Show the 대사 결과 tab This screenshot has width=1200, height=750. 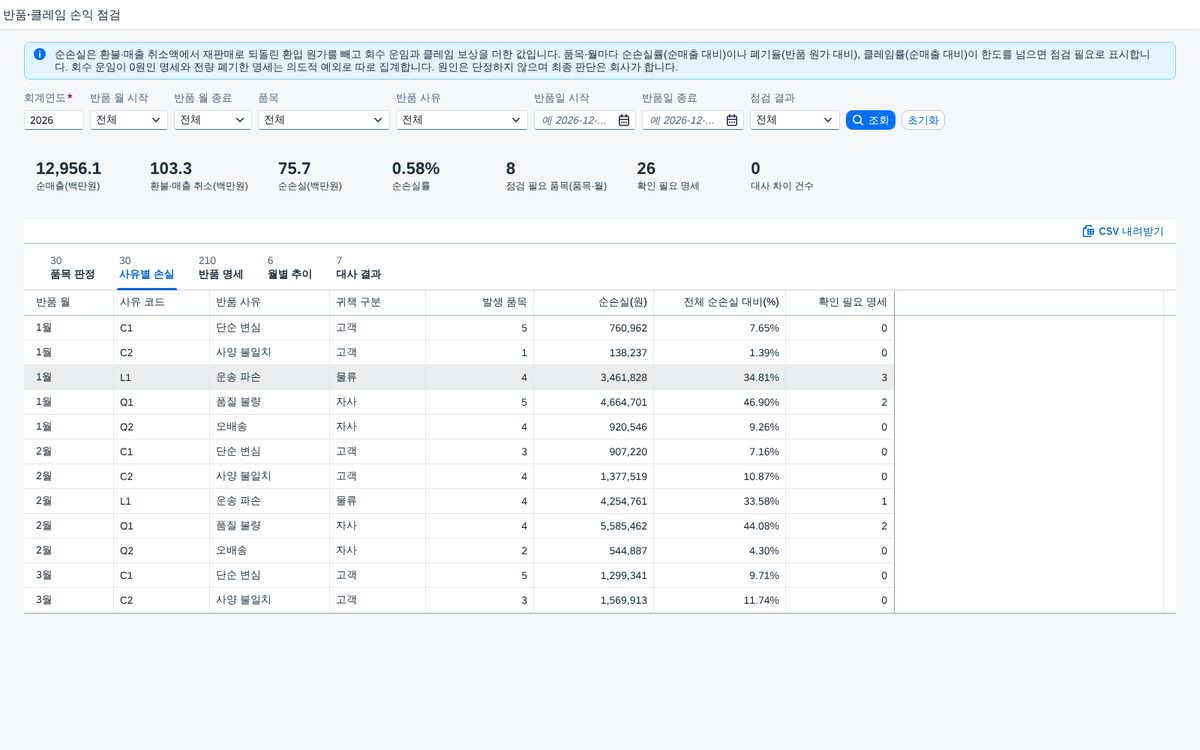pyautogui.click(x=358, y=268)
